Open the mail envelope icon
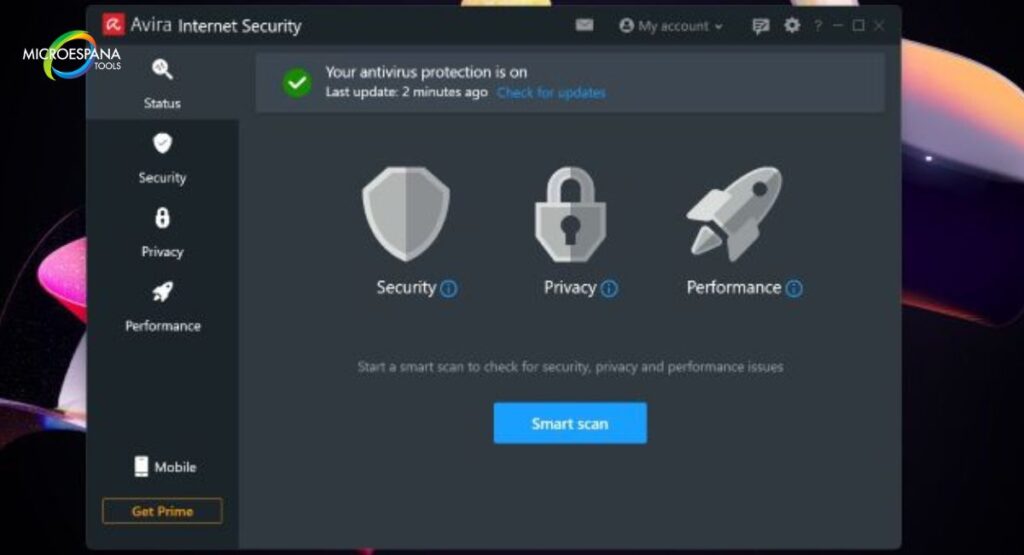 point(585,25)
